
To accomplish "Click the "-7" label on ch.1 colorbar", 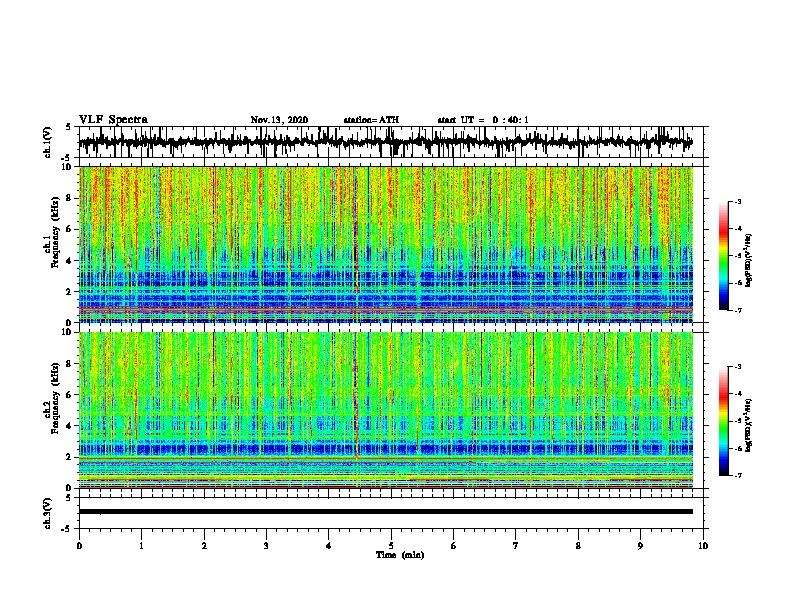I will pyautogui.click(x=737, y=310).
